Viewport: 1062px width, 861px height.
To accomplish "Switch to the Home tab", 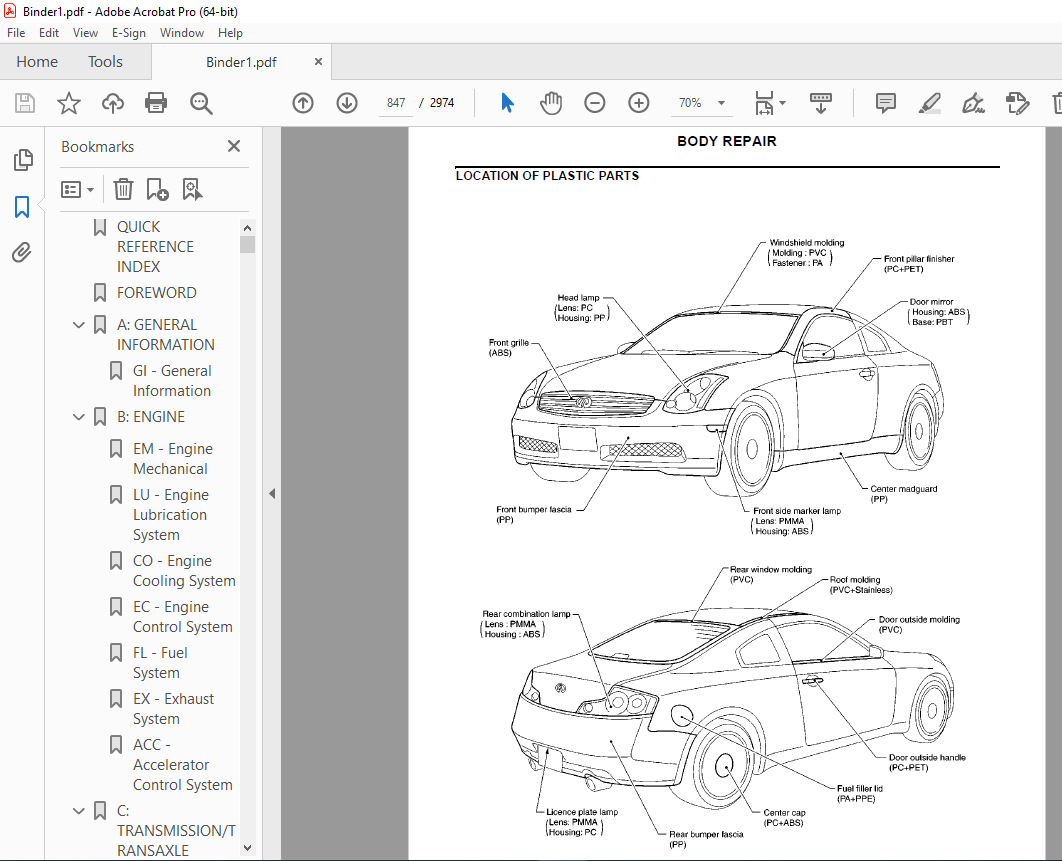I will tap(37, 62).
